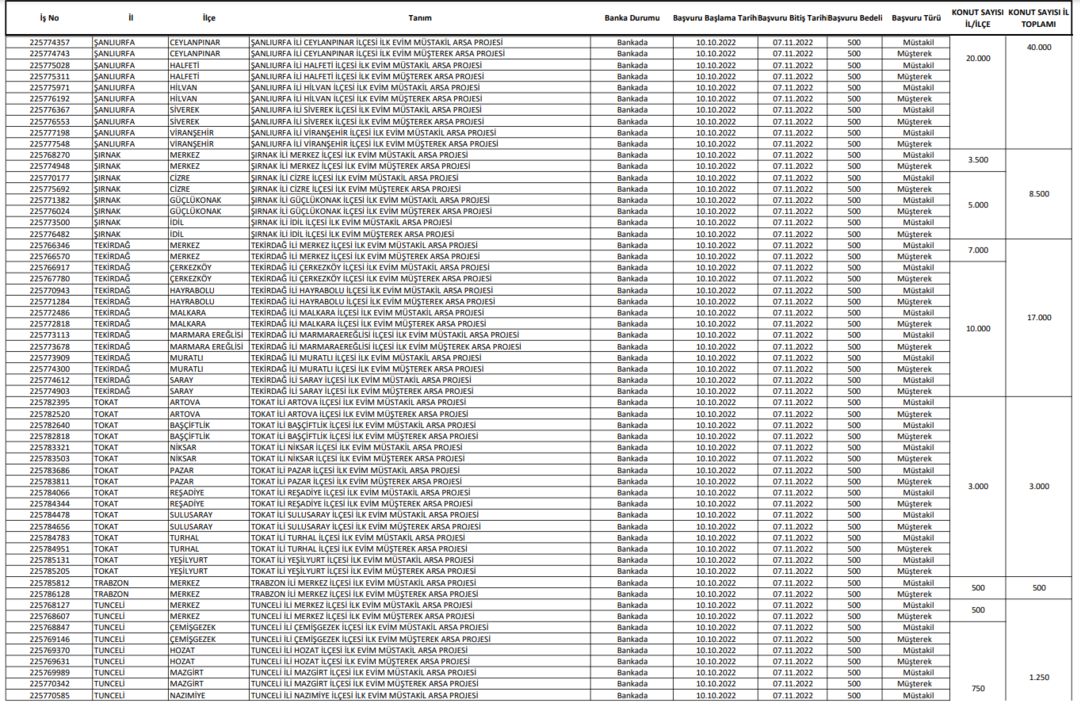
Task: Select İş No 225771382
Action: (50, 201)
